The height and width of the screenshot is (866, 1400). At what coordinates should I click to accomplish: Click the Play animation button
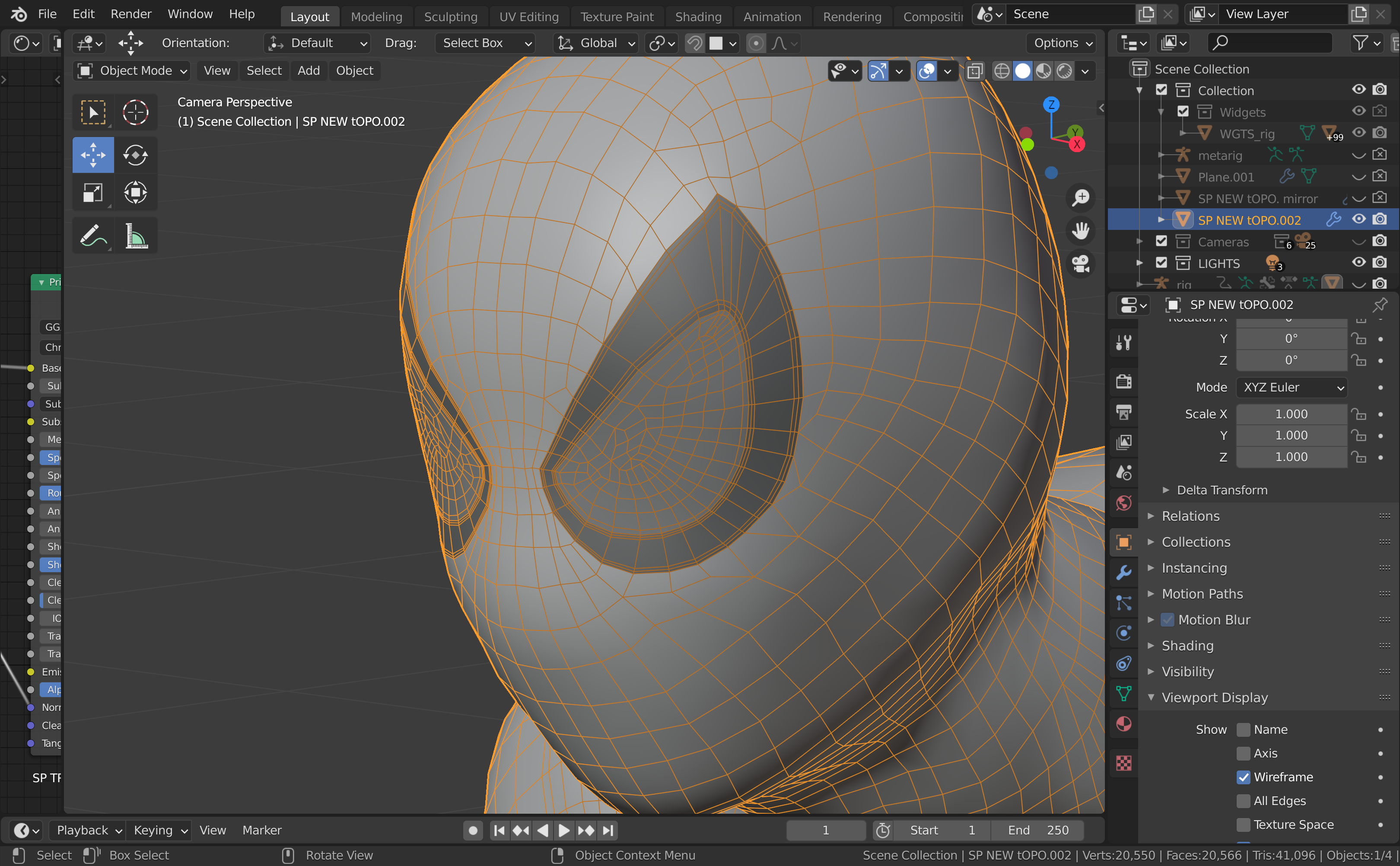click(x=563, y=830)
